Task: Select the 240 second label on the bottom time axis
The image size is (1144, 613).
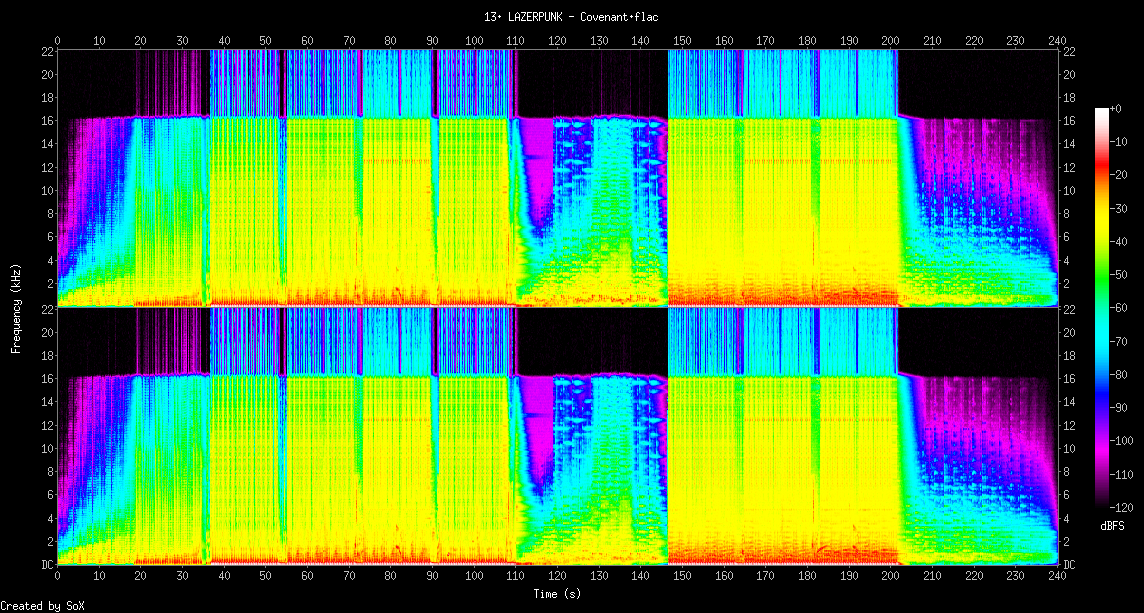Action: 1058,577
